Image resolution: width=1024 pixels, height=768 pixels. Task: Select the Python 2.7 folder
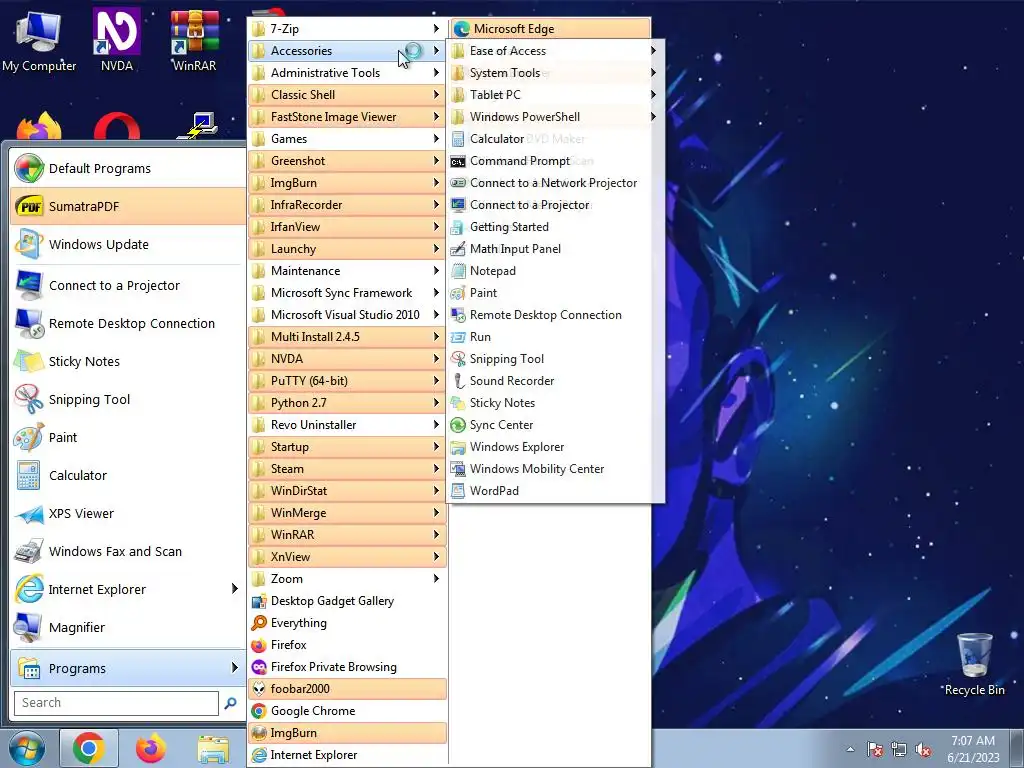[x=347, y=402]
